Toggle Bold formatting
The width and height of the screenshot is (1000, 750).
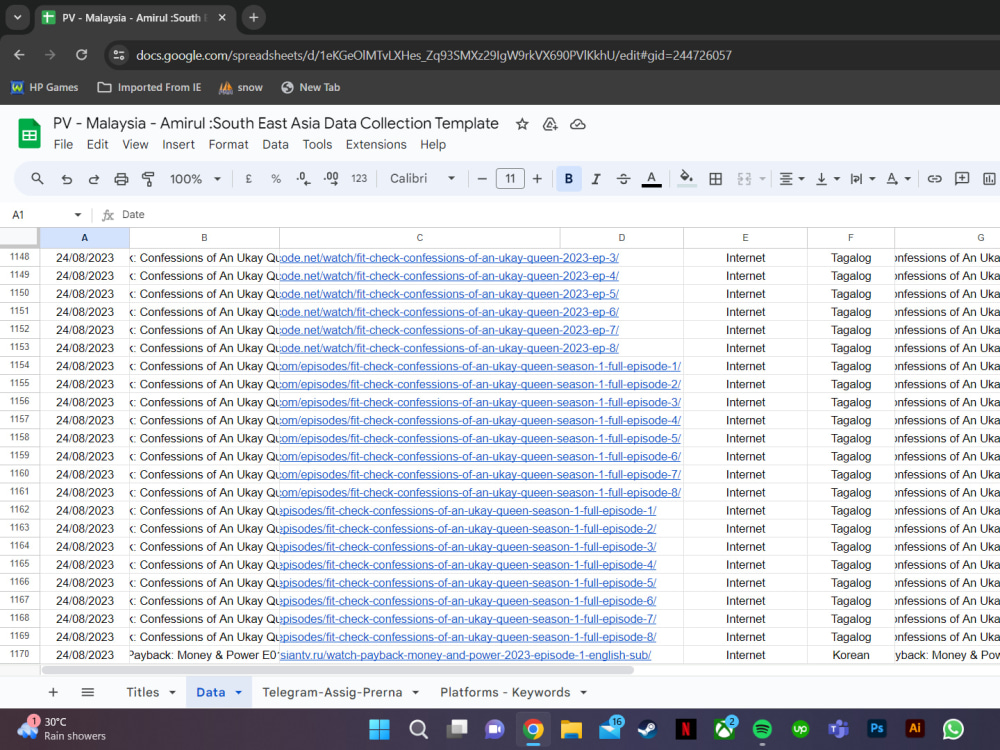pyautogui.click(x=569, y=179)
